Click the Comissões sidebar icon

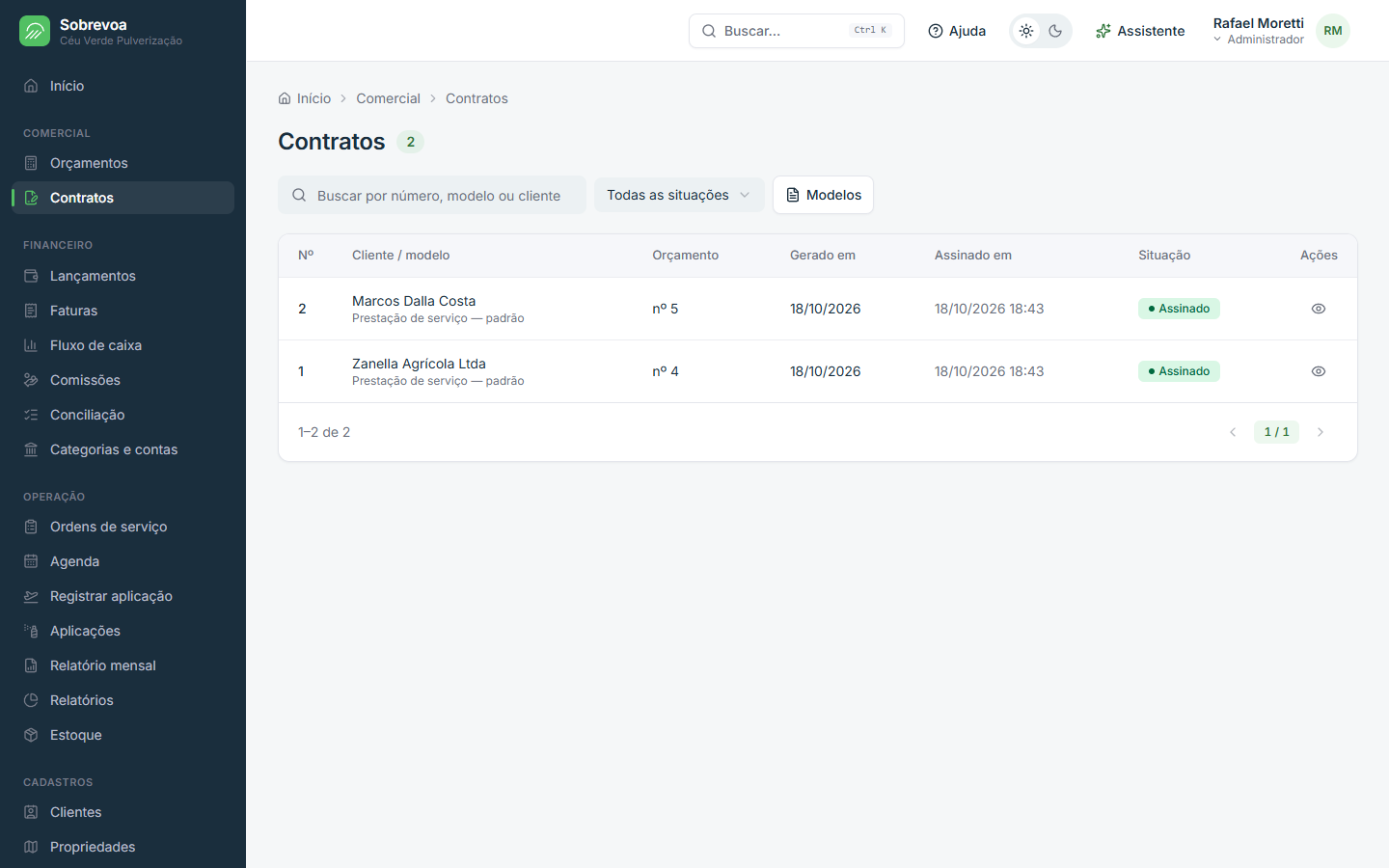click(x=31, y=380)
